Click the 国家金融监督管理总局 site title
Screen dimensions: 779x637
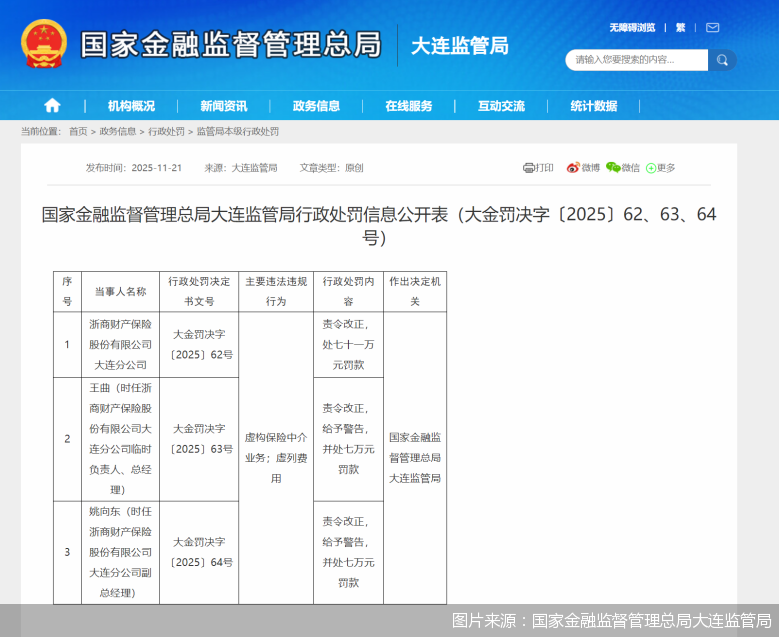click(231, 45)
